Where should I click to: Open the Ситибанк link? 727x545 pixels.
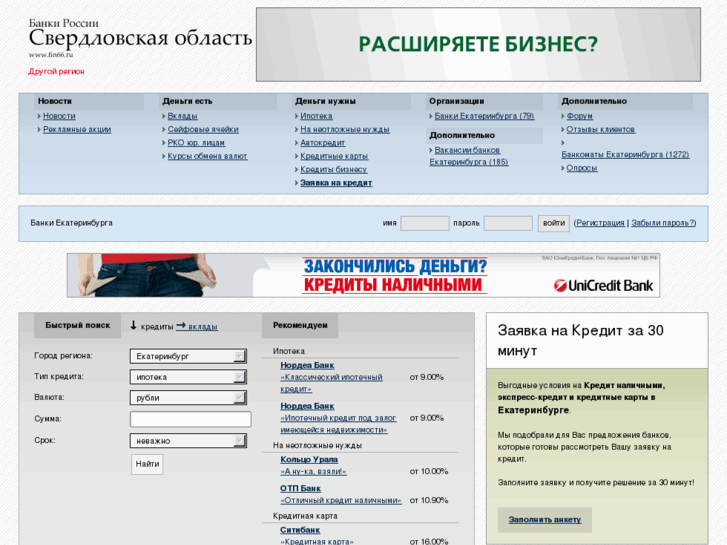tap(300, 530)
